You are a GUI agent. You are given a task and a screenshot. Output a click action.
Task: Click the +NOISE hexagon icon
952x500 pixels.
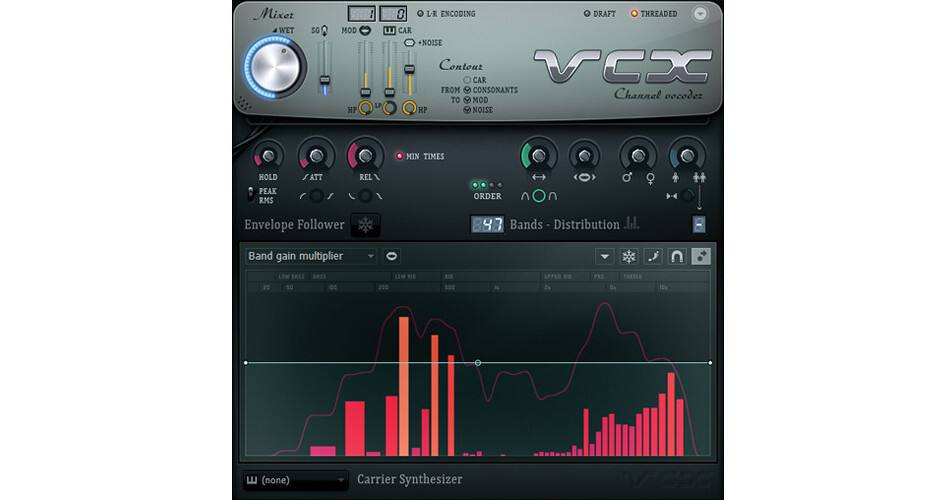409,42
